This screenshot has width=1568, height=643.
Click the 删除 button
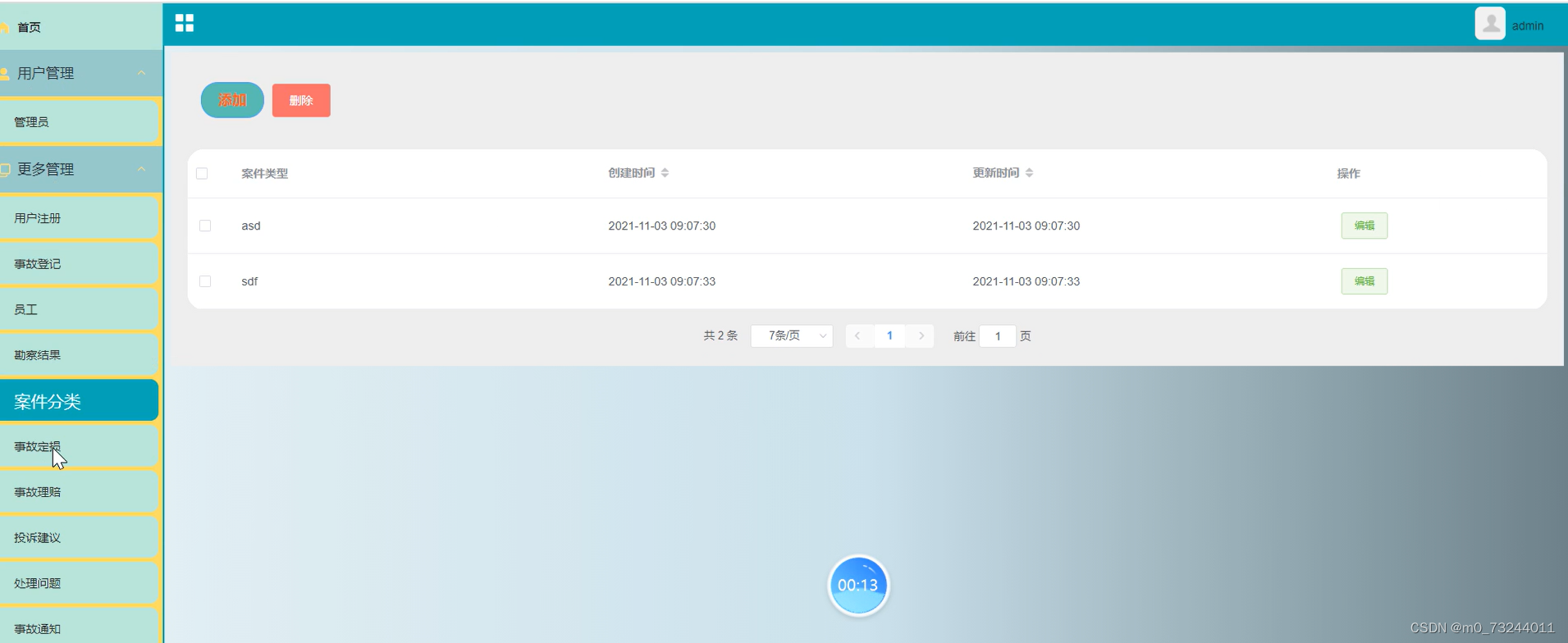[301, 100]
